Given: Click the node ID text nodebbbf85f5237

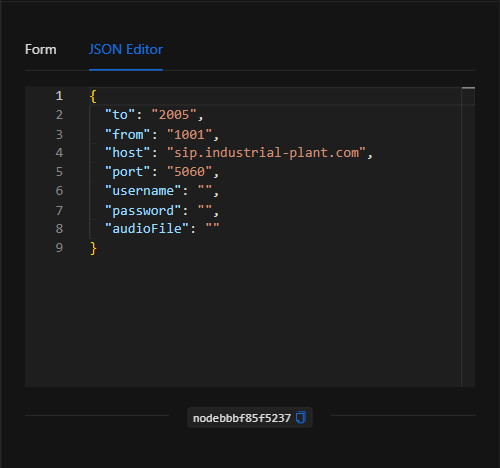Looking at the screenshot, I should (x=242, y=418).
